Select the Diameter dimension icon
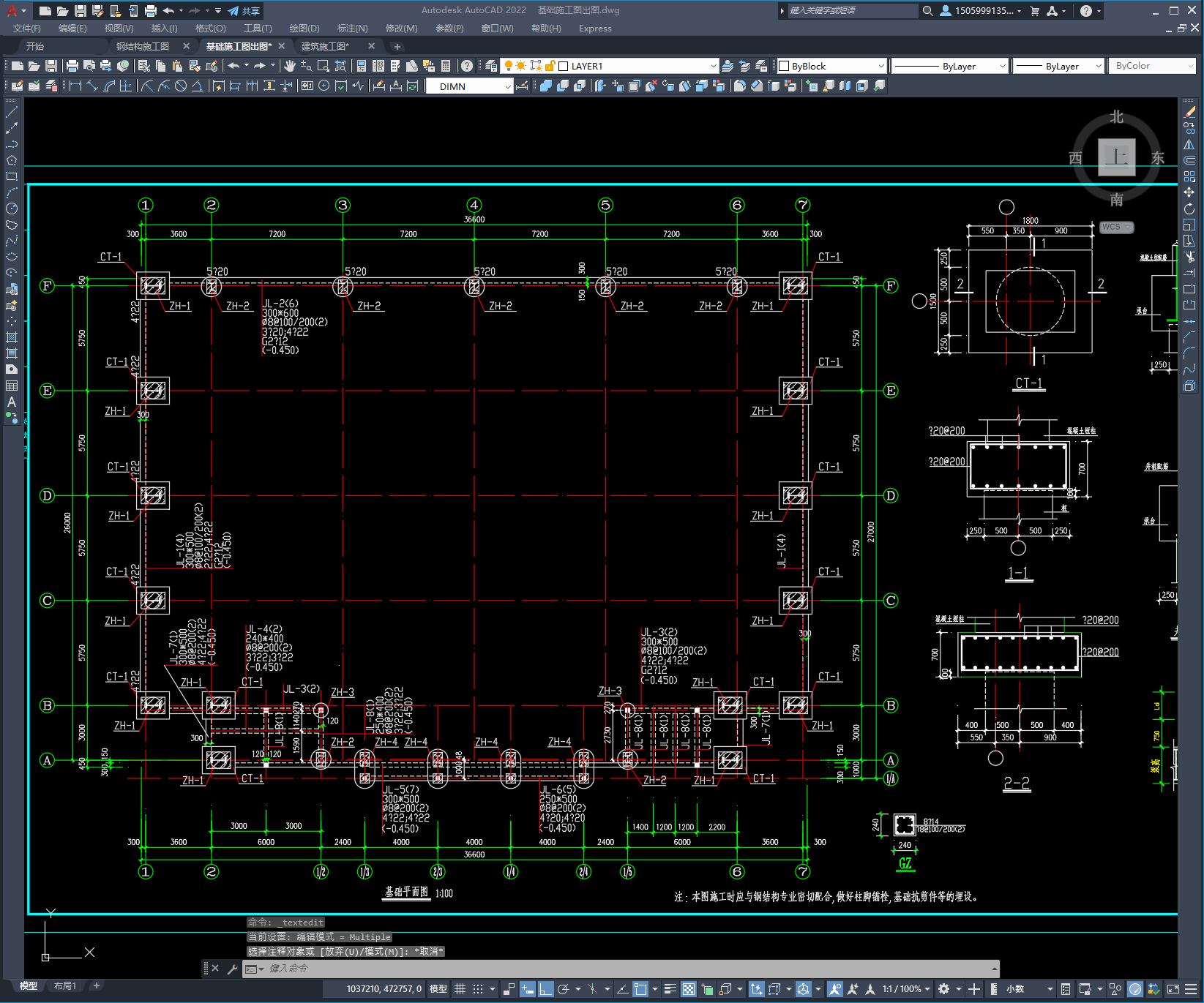This screenshot has height=1003, width=1204. (x=181, y=86)
